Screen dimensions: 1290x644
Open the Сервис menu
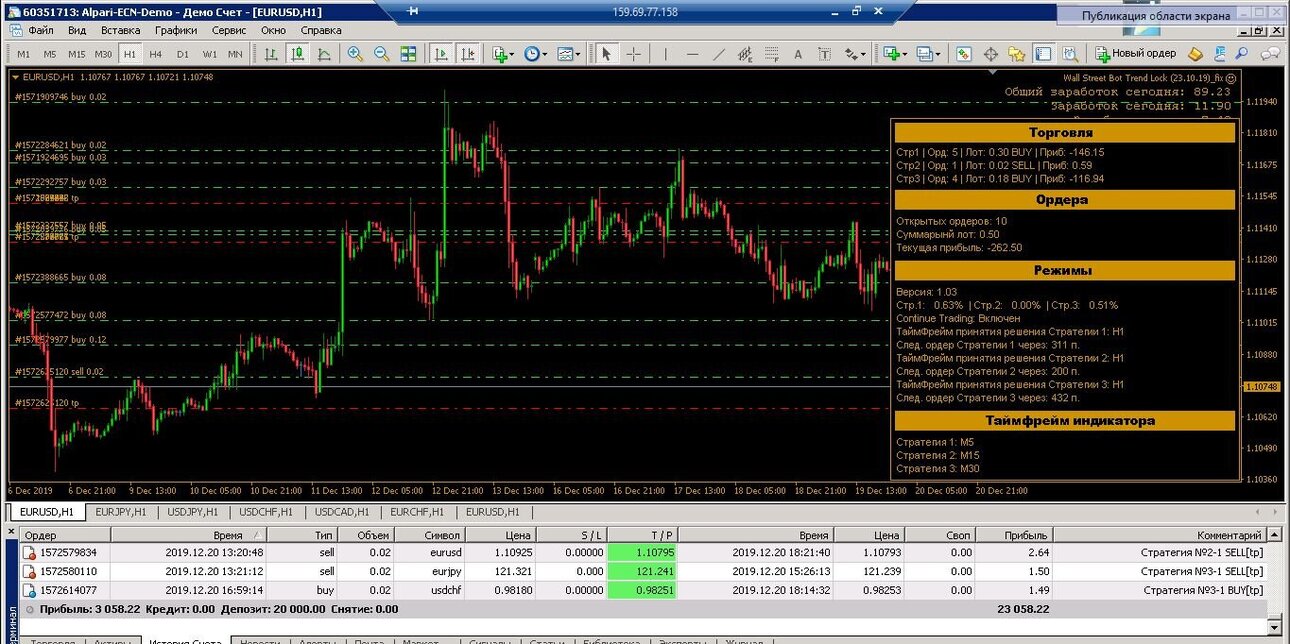click(229, 30)
